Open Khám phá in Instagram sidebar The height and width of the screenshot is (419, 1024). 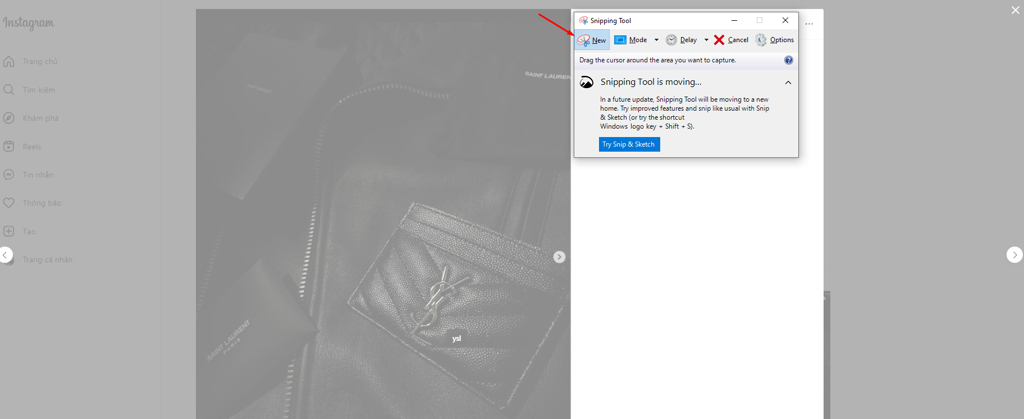tap(39, 118)
